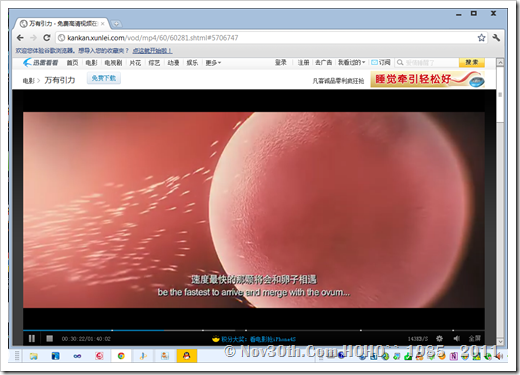Click the 免费下载 button
This screenshot has width=520, height=375.
(104, 78)
